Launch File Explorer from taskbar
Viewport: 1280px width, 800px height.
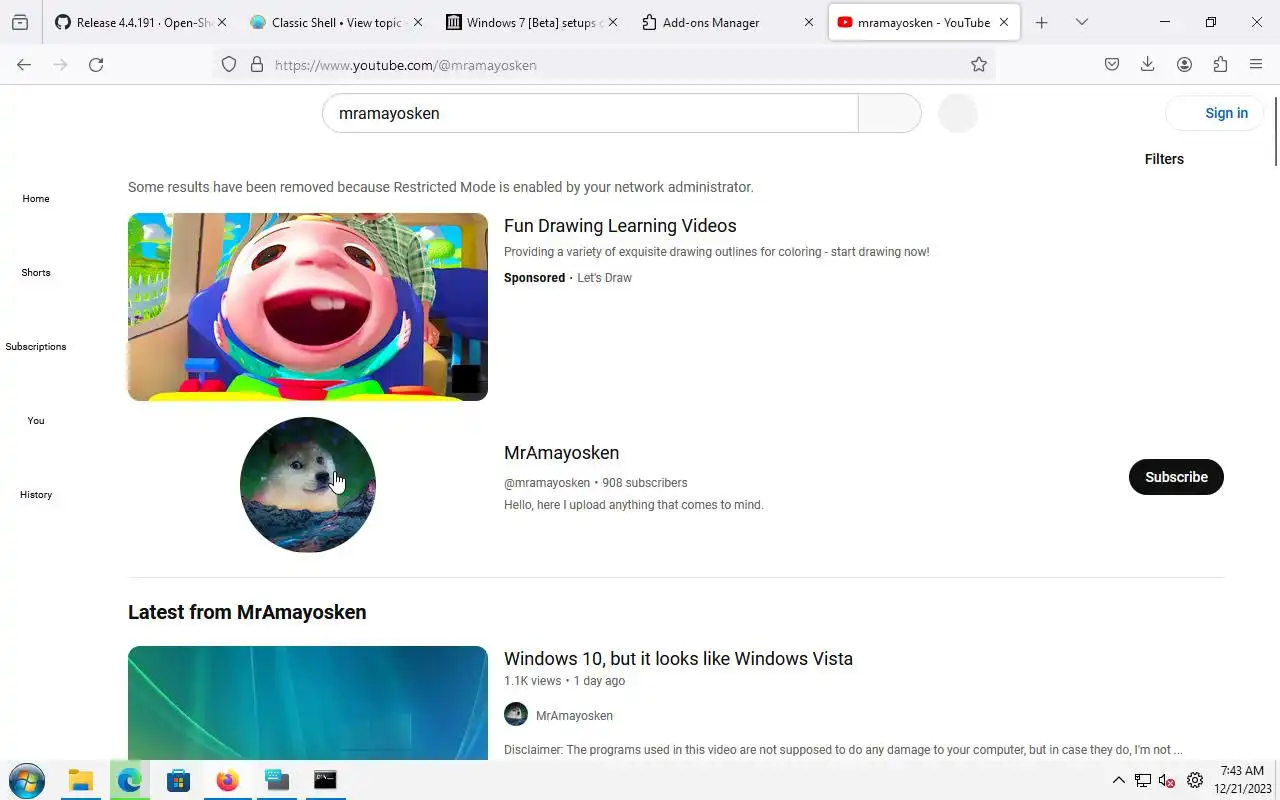coord(80,780)
